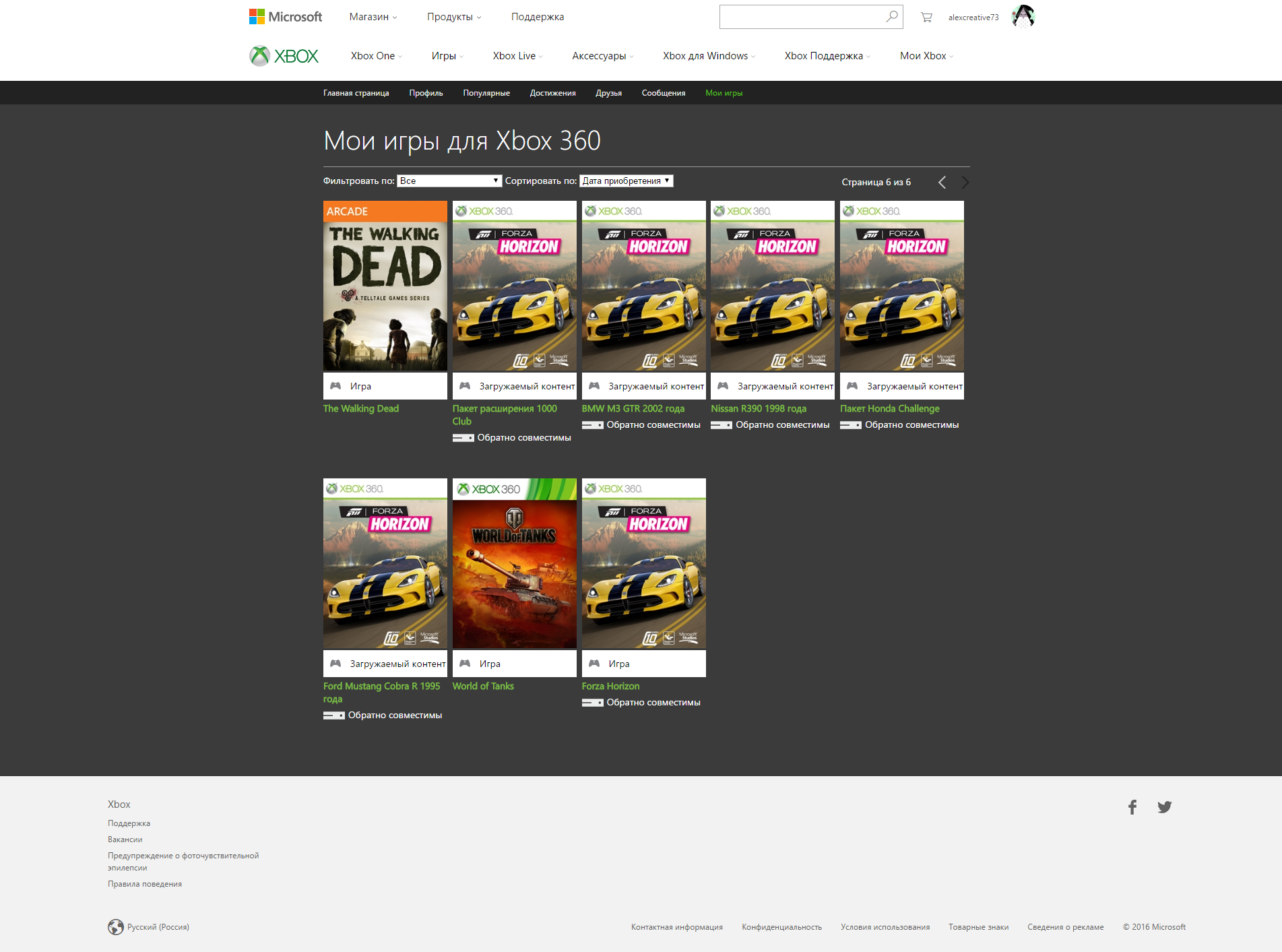Expand the Xbox One menu
The width and height of the screenshot is (1282, 952).
coord(377,56)
